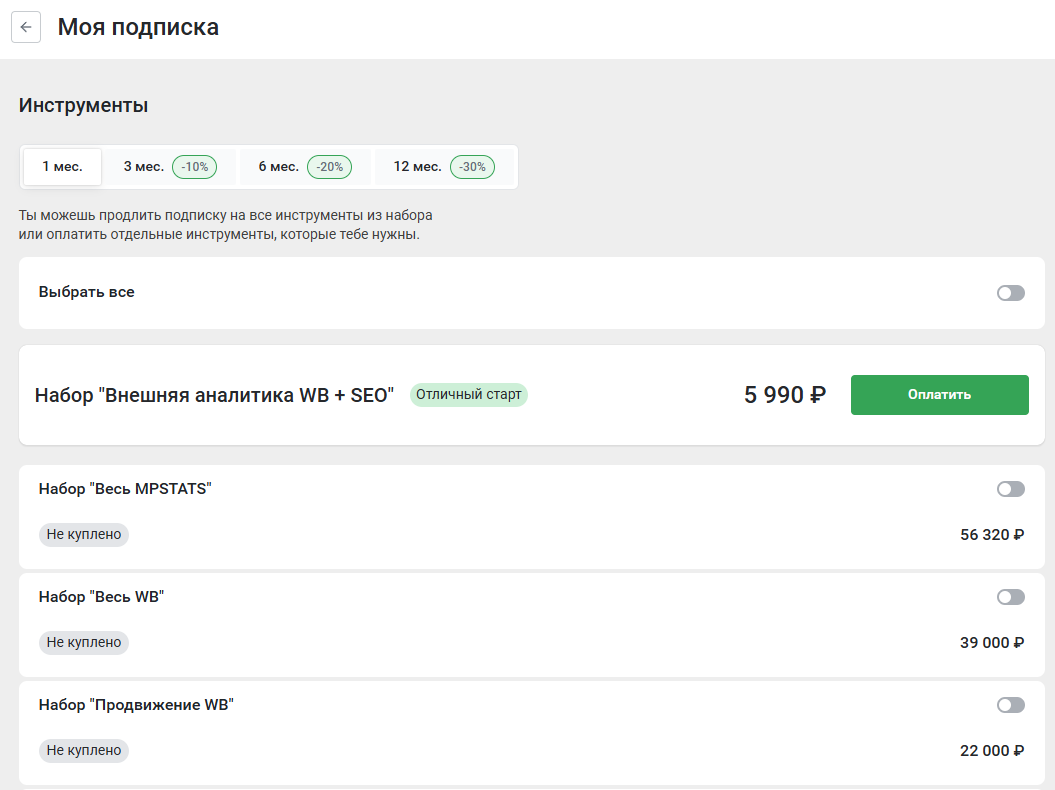Click the Набор "Весь MPSTATS" title

(x=125, y=489)
